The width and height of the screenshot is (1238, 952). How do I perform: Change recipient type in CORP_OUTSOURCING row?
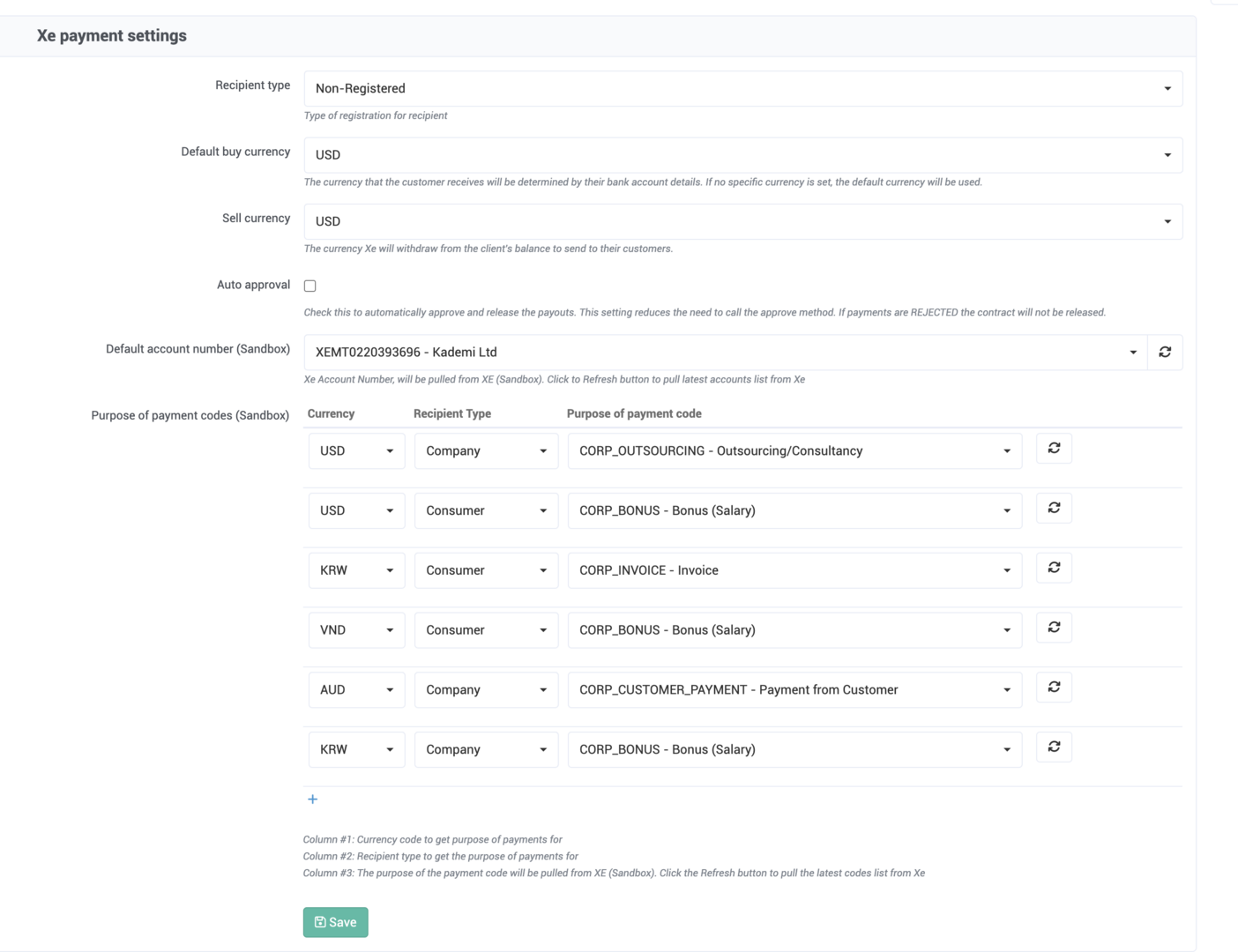coord(486,450)
